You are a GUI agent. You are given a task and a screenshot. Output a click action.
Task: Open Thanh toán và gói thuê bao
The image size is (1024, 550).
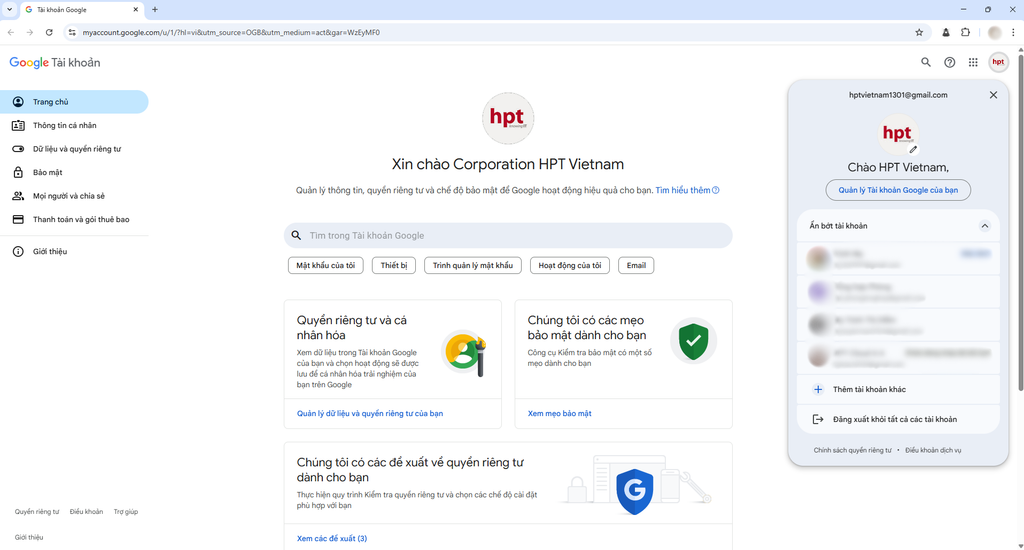tap(74, 219)
